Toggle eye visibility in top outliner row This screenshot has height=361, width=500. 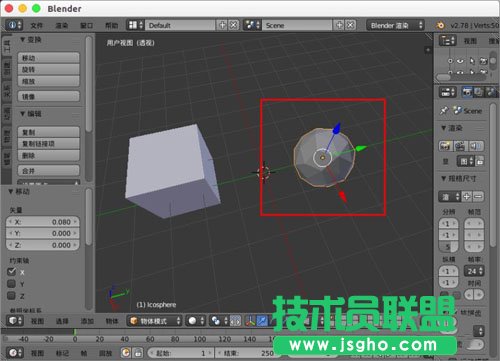pyautogui.click(x=460, y=61)
